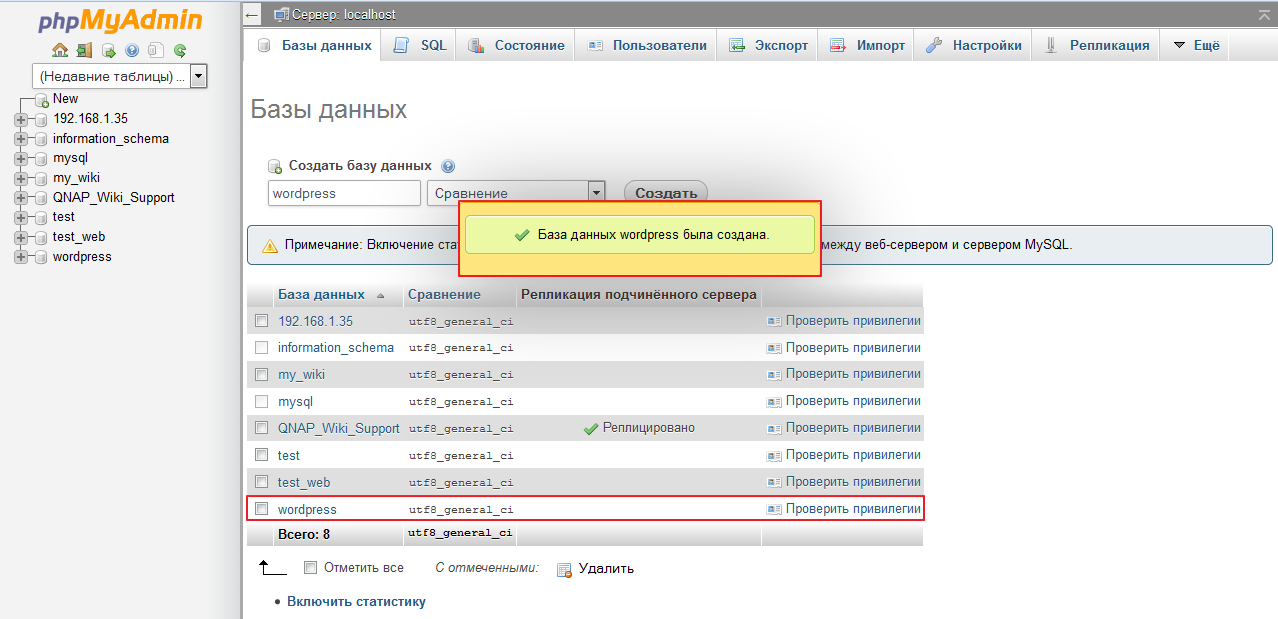
Task: Check the wordpress row checkbox
Action: pyautogui.click(x=261, y=509)
